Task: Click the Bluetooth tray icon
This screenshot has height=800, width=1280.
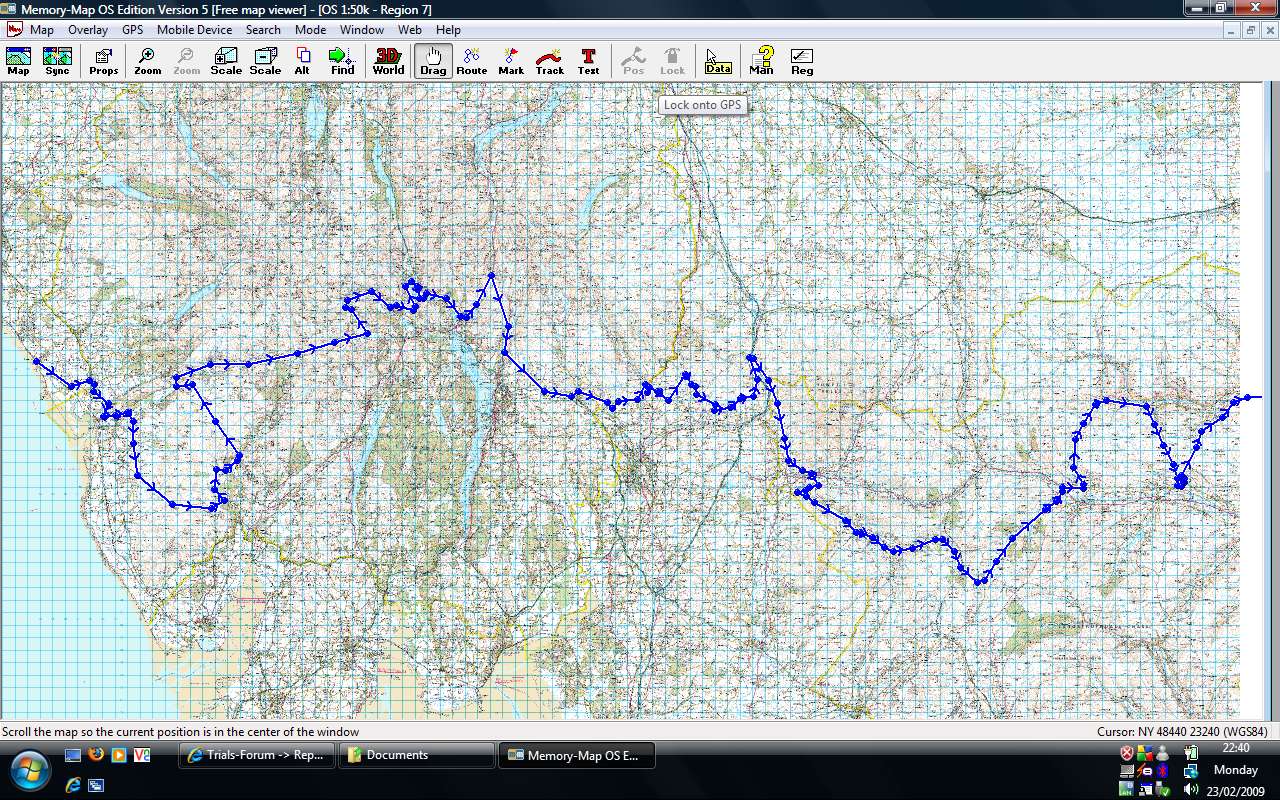Action: point(1162,771)
